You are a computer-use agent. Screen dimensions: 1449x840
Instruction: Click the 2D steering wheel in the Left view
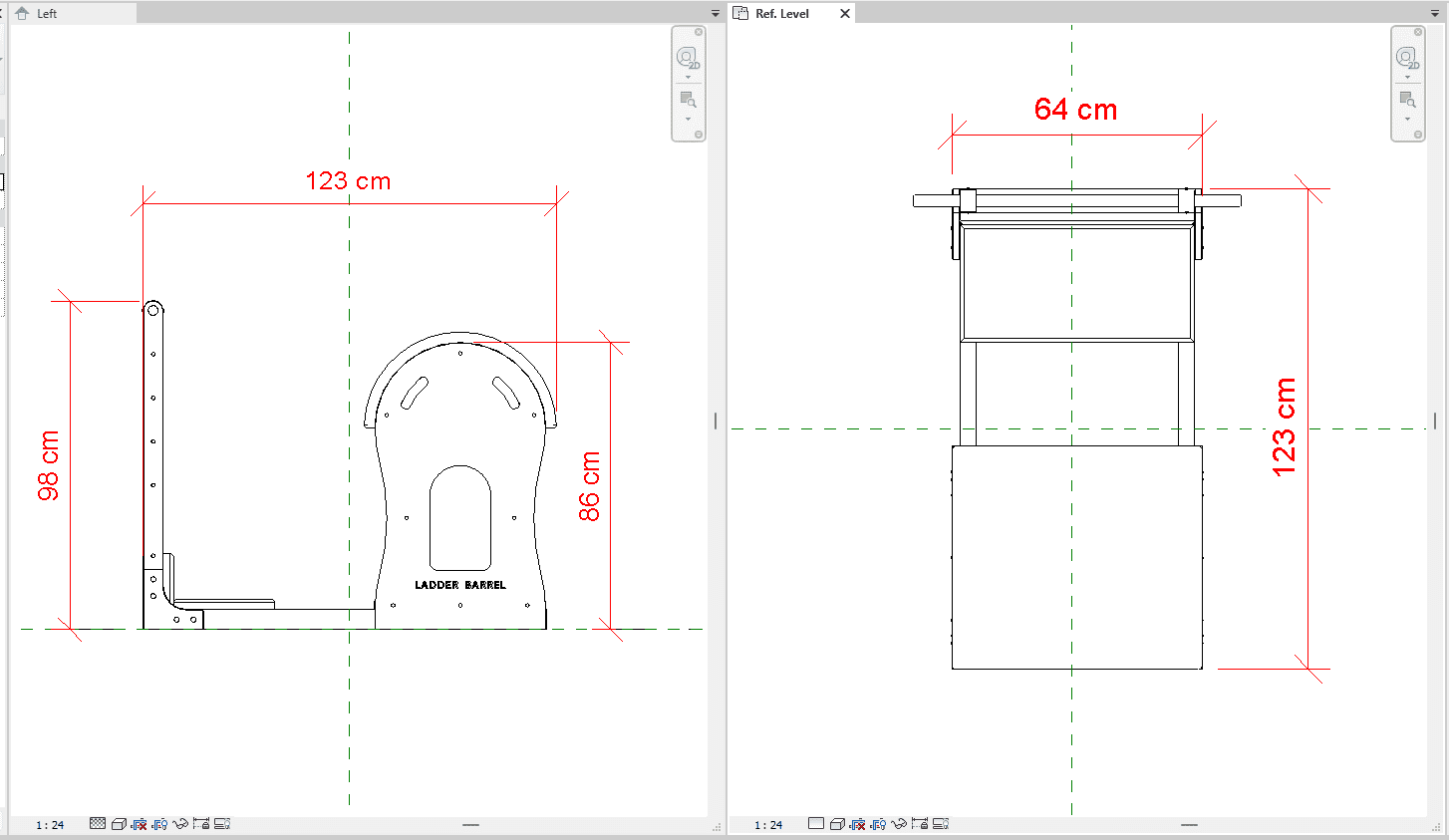tap(688, 58)
